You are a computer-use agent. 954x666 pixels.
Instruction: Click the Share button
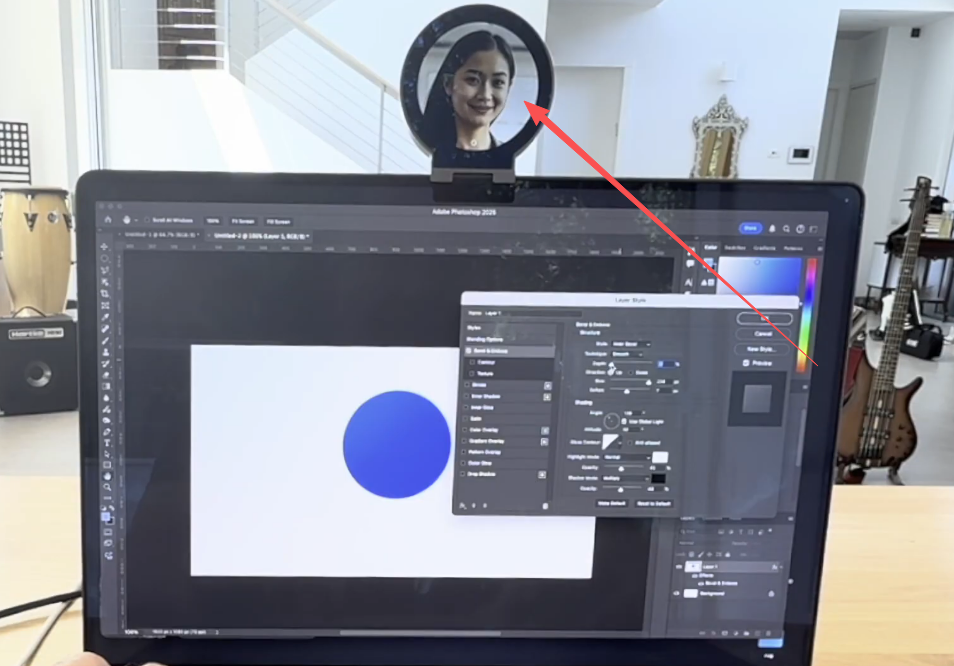tap(751, 228)
